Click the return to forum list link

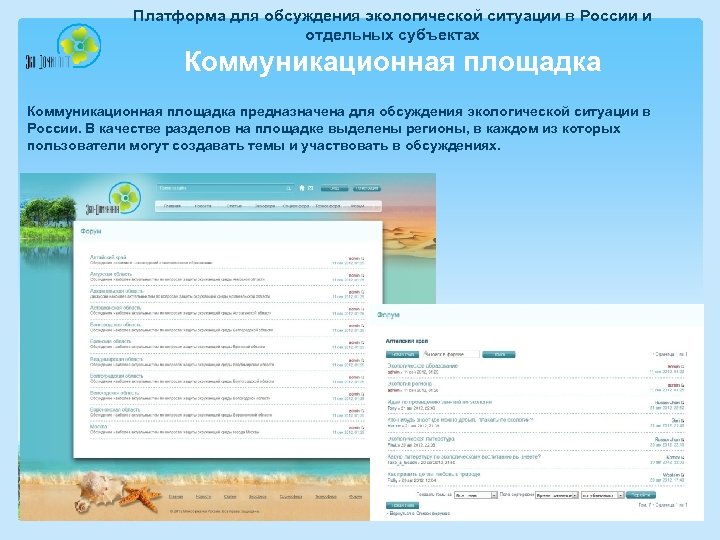click(418, 513)
